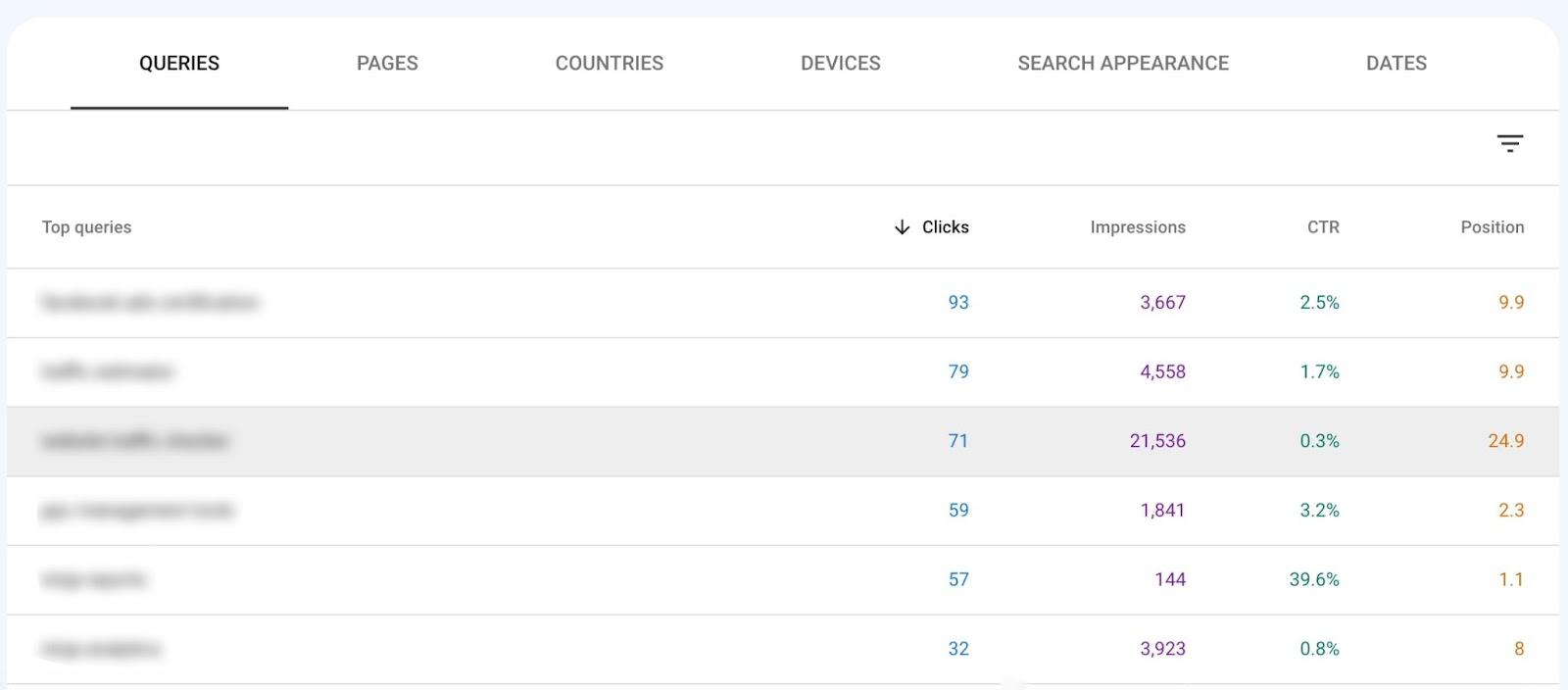Sort table by CTR column header
1568x690 pixels.
tap(1322, 227)
